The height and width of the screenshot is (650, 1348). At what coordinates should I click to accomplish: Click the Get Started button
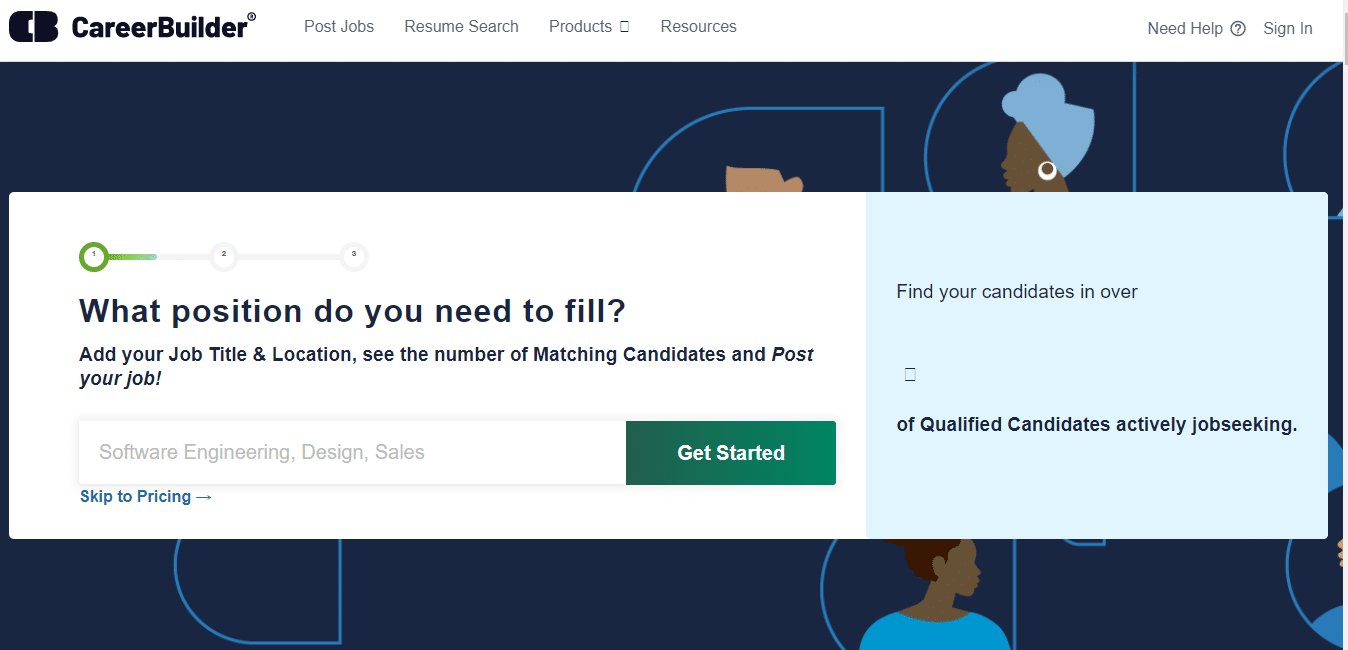(x=731, y=453)
